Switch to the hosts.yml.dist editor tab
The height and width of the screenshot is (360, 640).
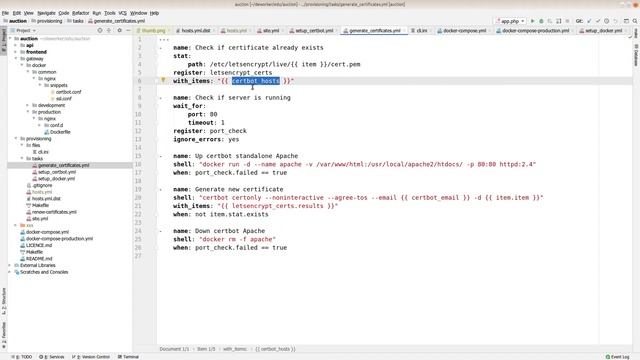point(193,31)
